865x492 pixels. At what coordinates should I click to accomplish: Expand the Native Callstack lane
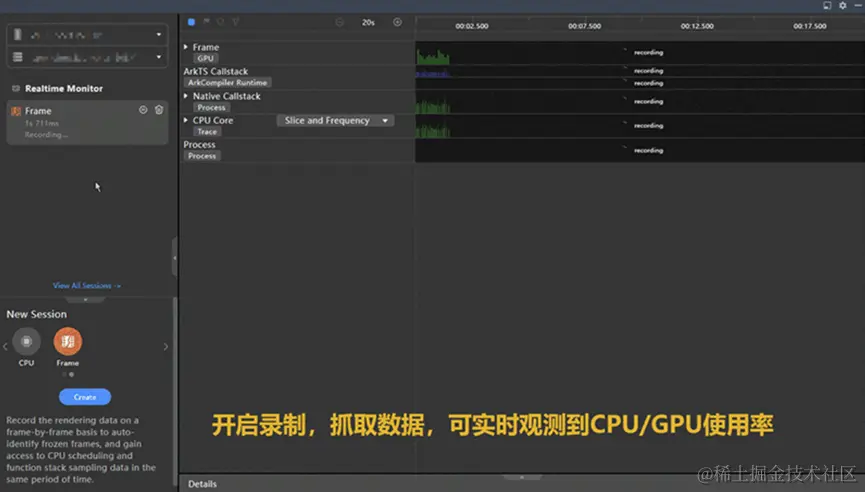click(x=186, y=96)
